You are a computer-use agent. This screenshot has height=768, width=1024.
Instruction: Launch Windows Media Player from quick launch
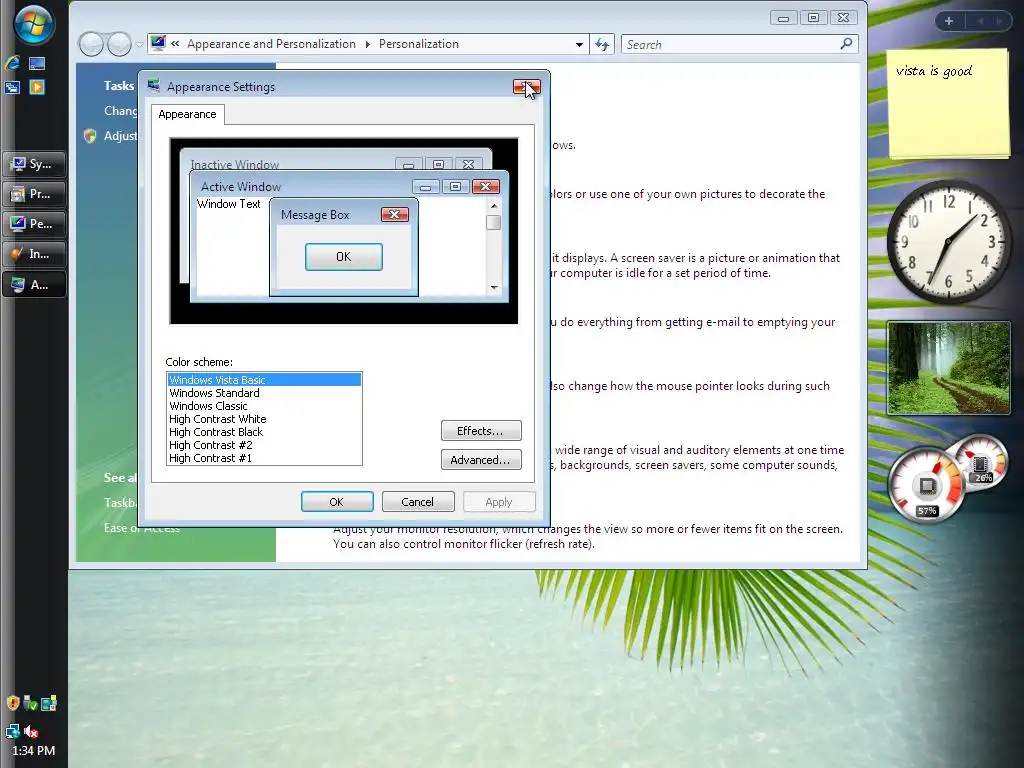pyautogui.click(x=37, y=87)
